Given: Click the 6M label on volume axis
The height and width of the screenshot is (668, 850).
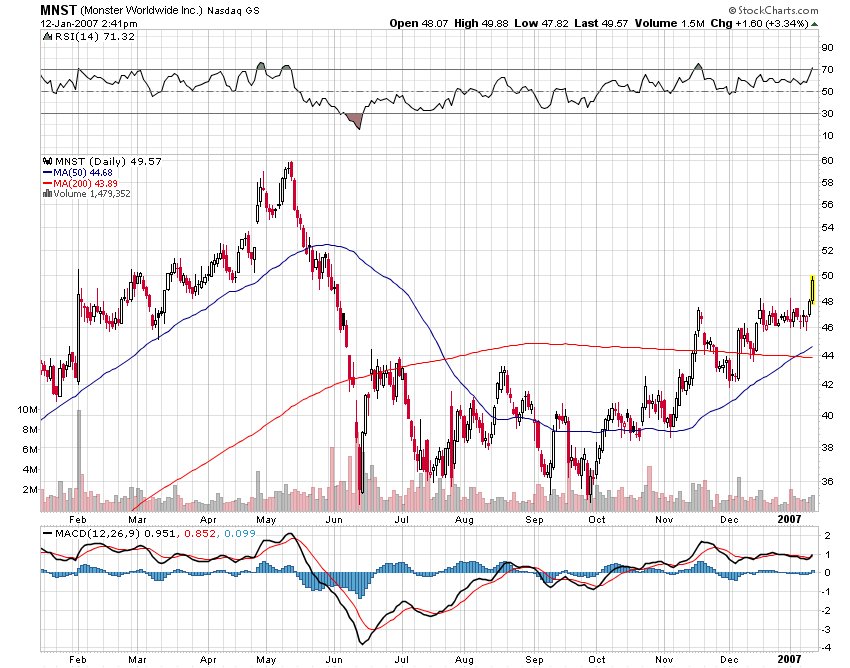Looking at the screenshot, I should [x=30, y=449].
